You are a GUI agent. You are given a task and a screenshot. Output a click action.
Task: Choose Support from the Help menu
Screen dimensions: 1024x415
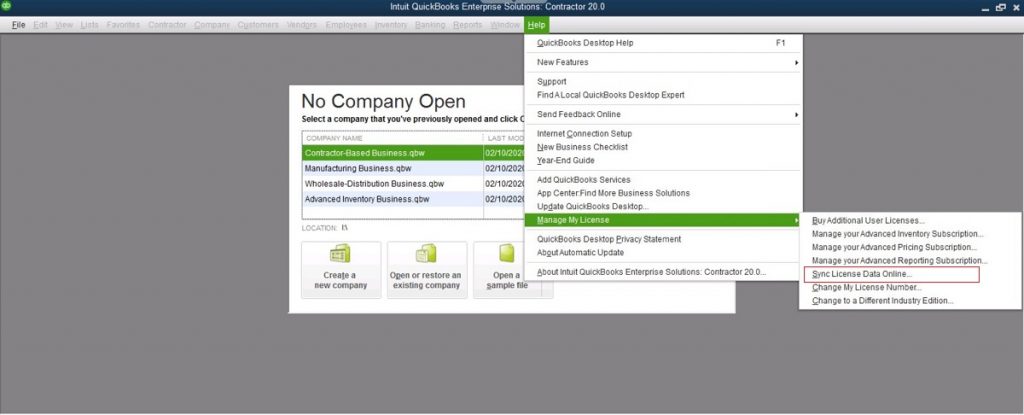664,82
